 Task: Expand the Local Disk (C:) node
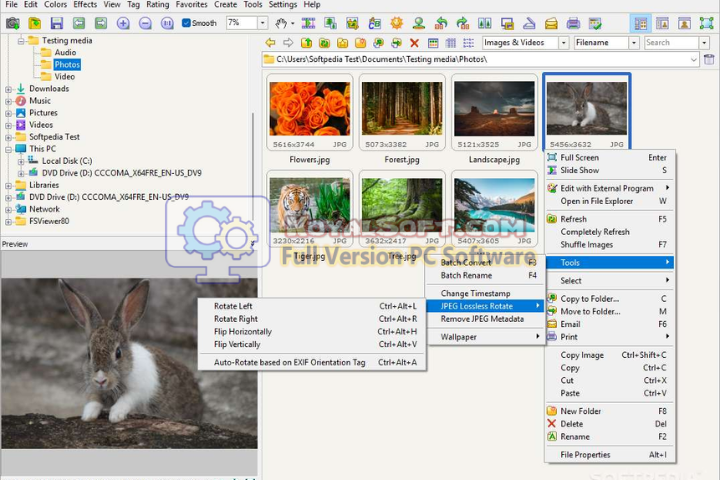click(x=21, y=161)
